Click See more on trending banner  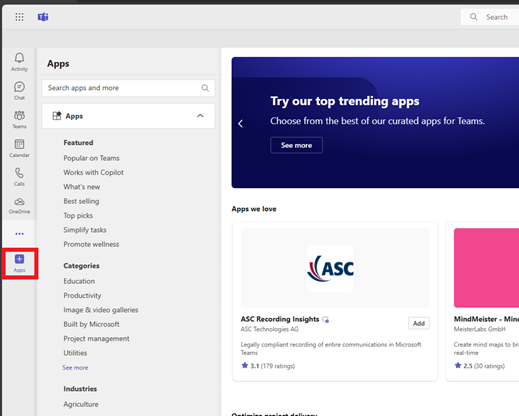(296, 145)
